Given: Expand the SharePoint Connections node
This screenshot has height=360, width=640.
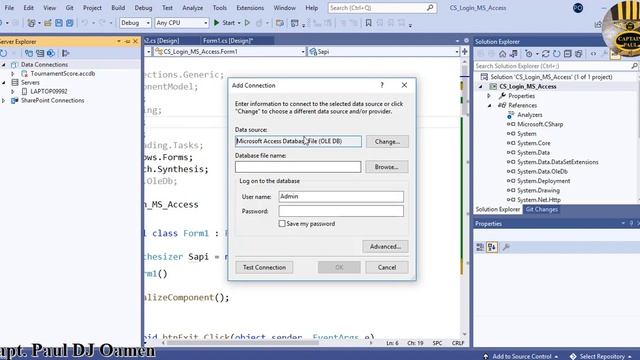Looking at the screenshot, I should (4, 100).
